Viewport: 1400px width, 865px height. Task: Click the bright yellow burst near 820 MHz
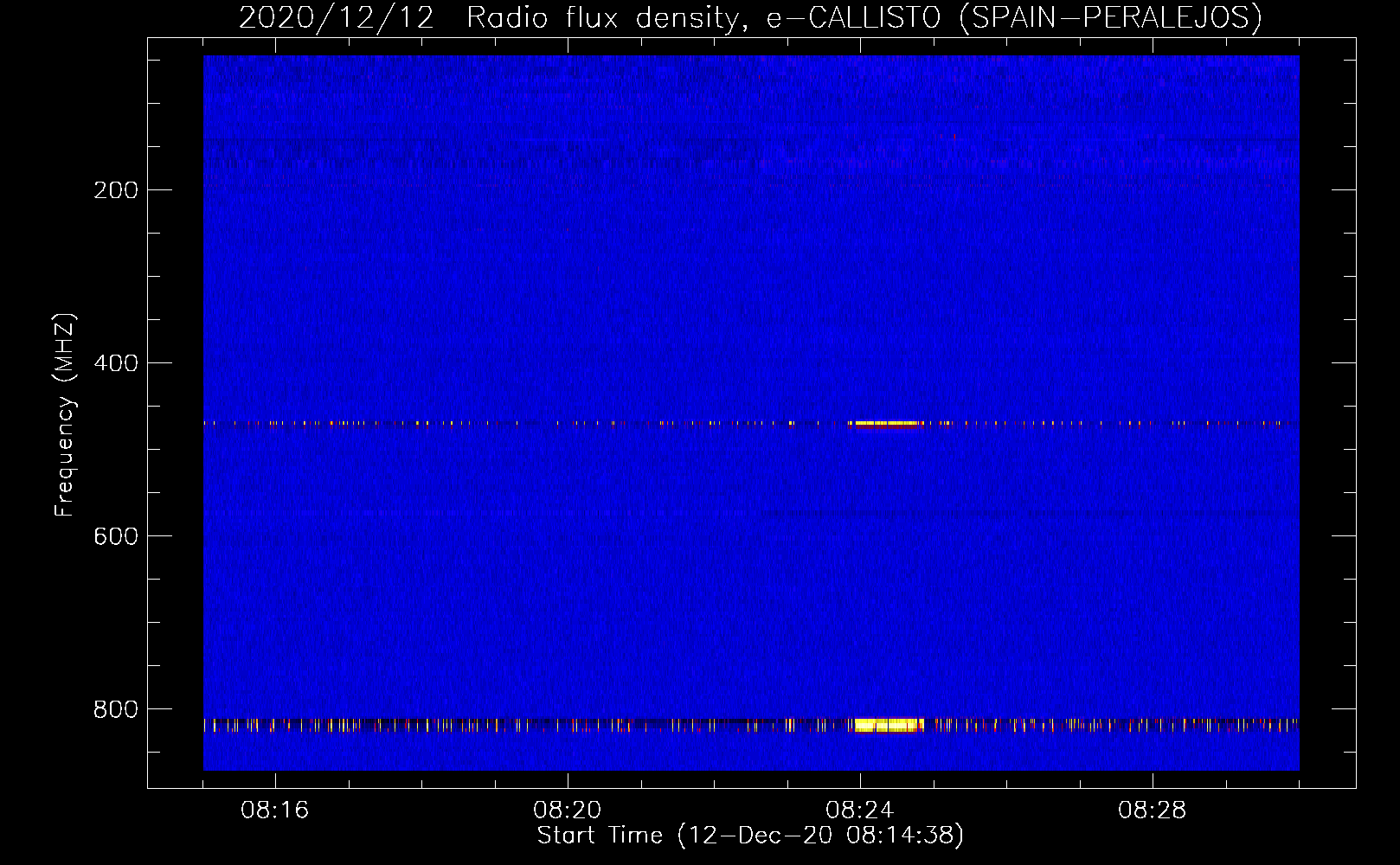tap(887, 725)
